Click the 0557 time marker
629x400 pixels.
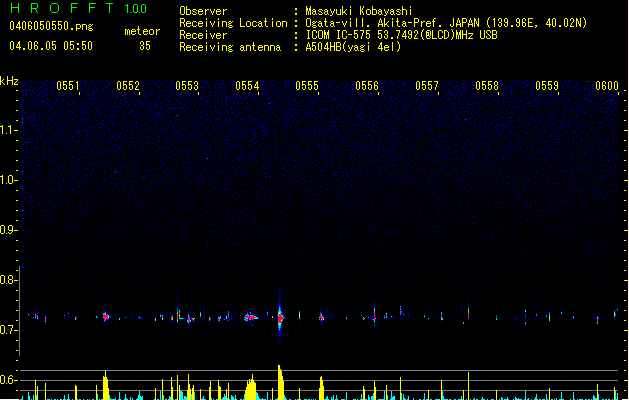click(x=427, y=86)
